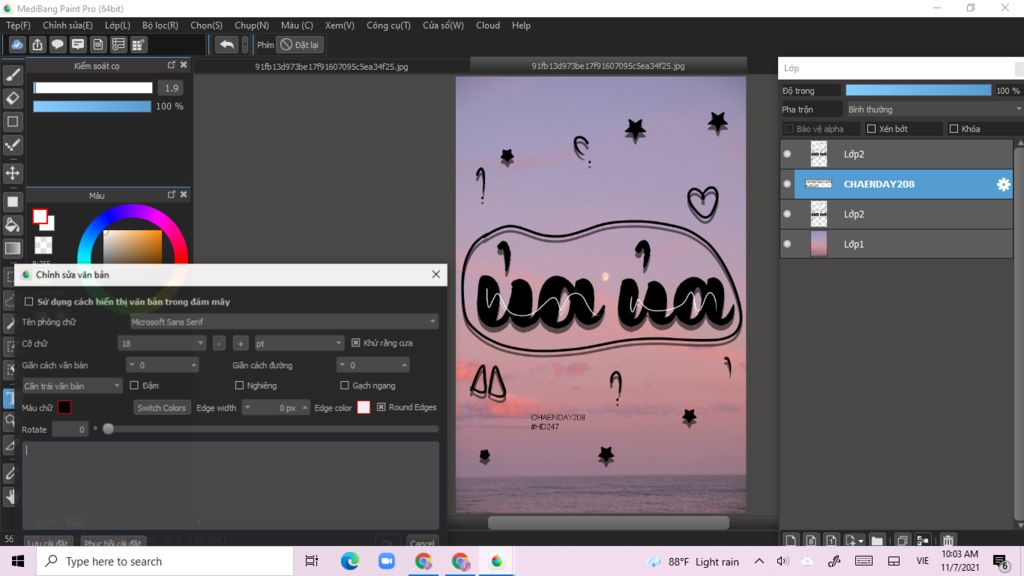This screenshot has height=576, width=1024.
Task: Add a new 1-bit layer
Action: tap(831, 540)
